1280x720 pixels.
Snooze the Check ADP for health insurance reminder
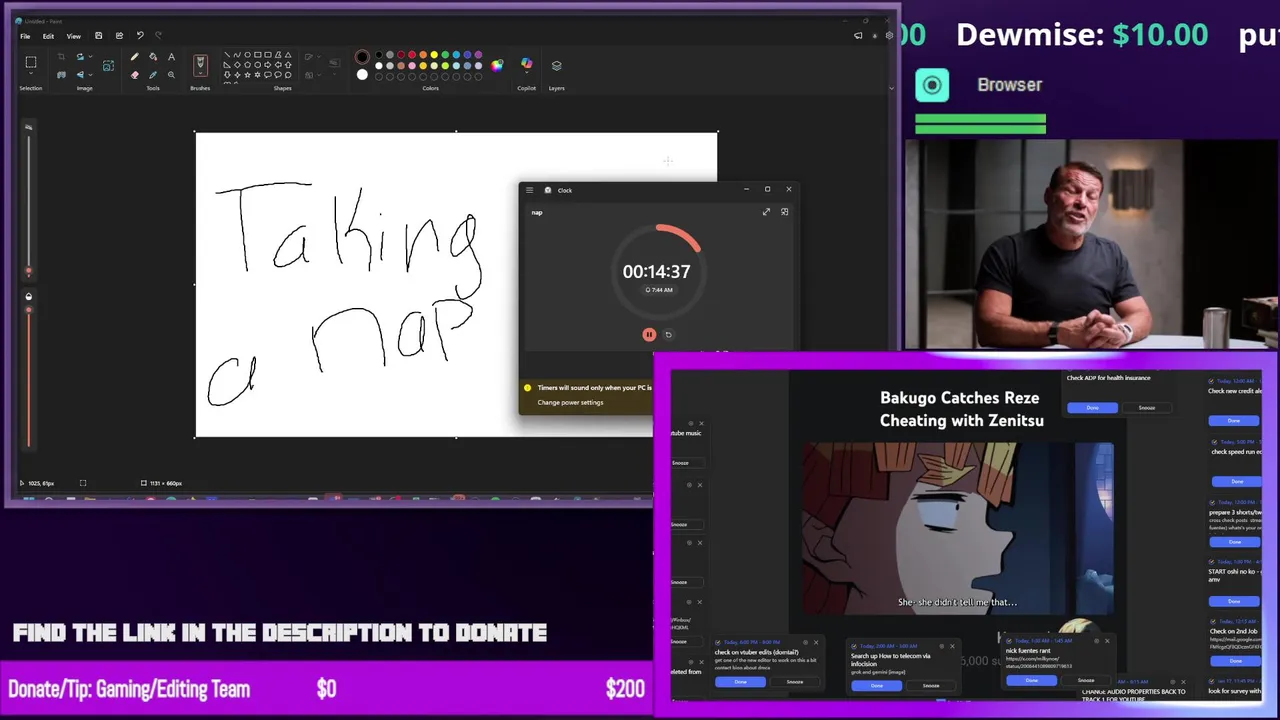[1147, 408]
